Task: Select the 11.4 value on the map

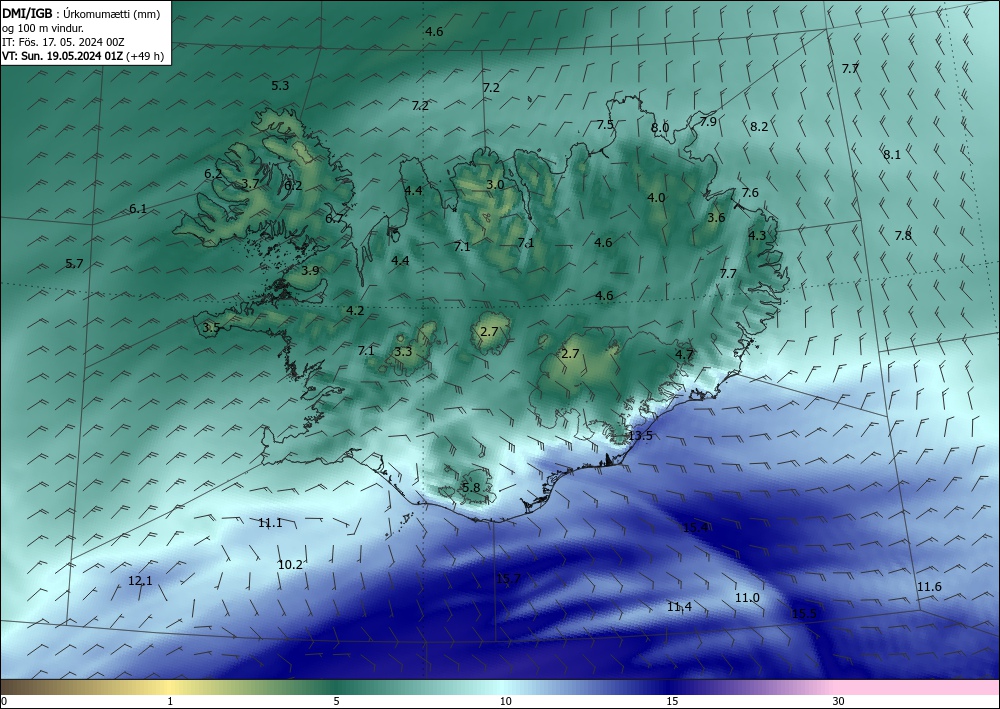Action: point(679,606)
